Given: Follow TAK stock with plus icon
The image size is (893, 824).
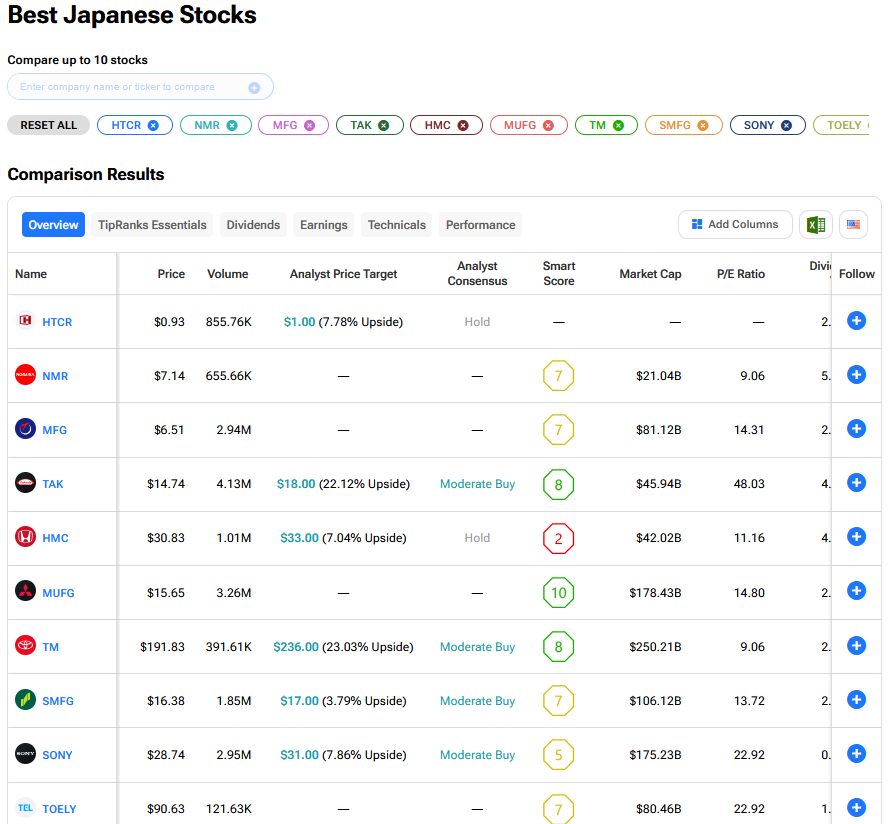Looking at the screenshot, I should point(856,483).
